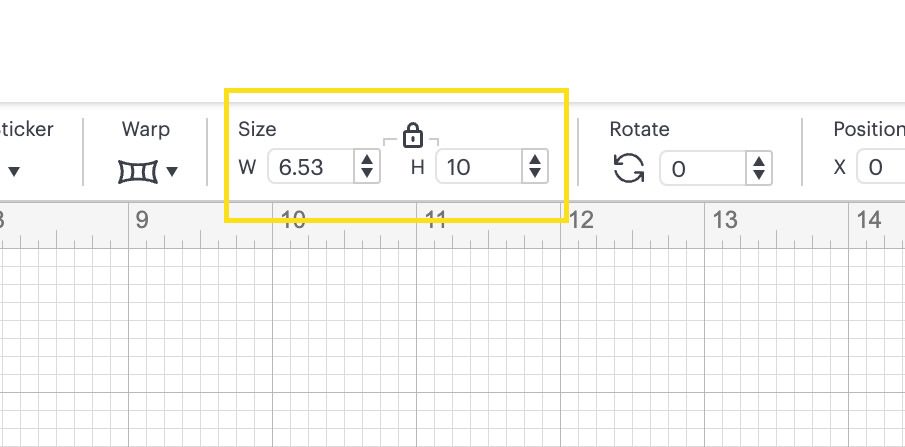Click the Rotate label
The width and height of the screenshot is (905, 447).
coord(640,129)
